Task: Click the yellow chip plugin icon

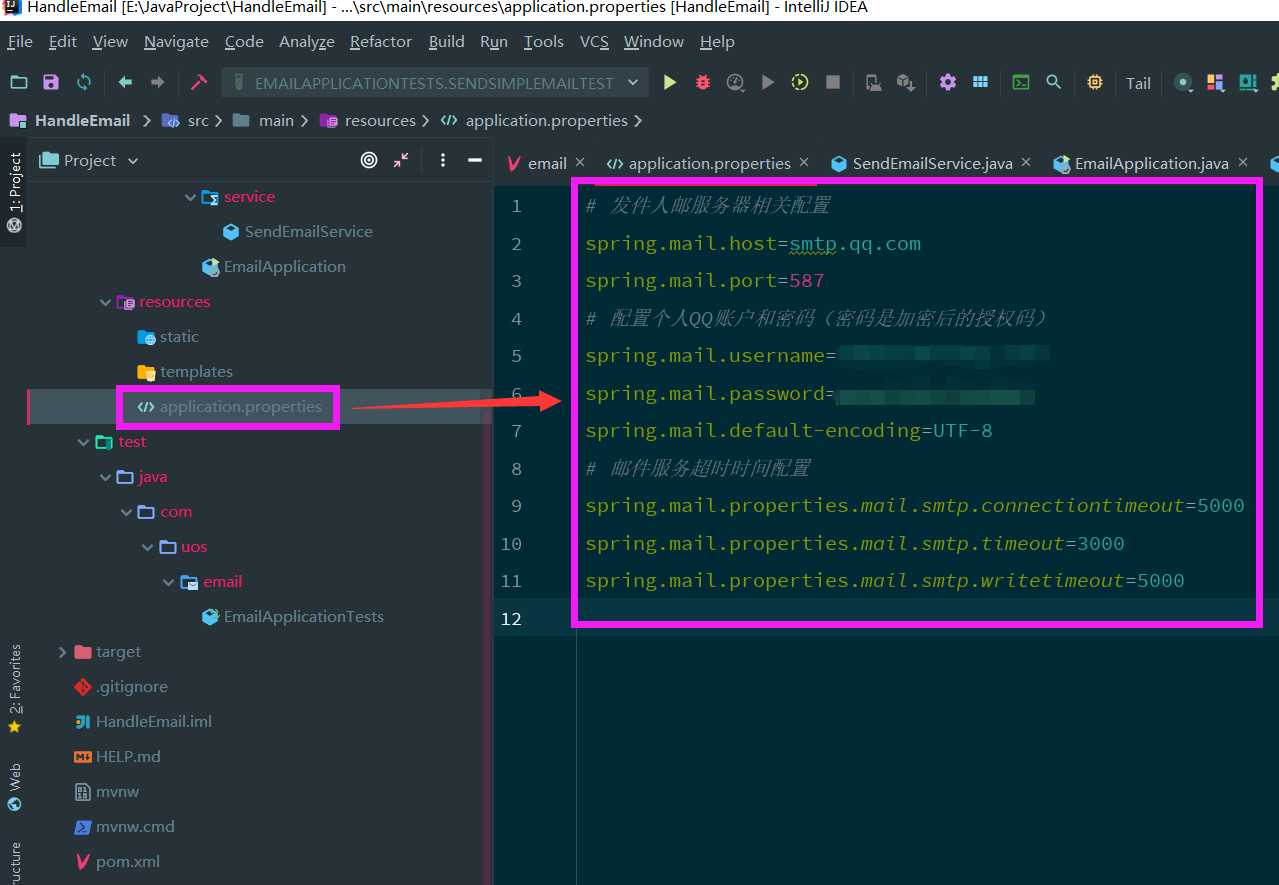Action: [x=1095, y=82]
